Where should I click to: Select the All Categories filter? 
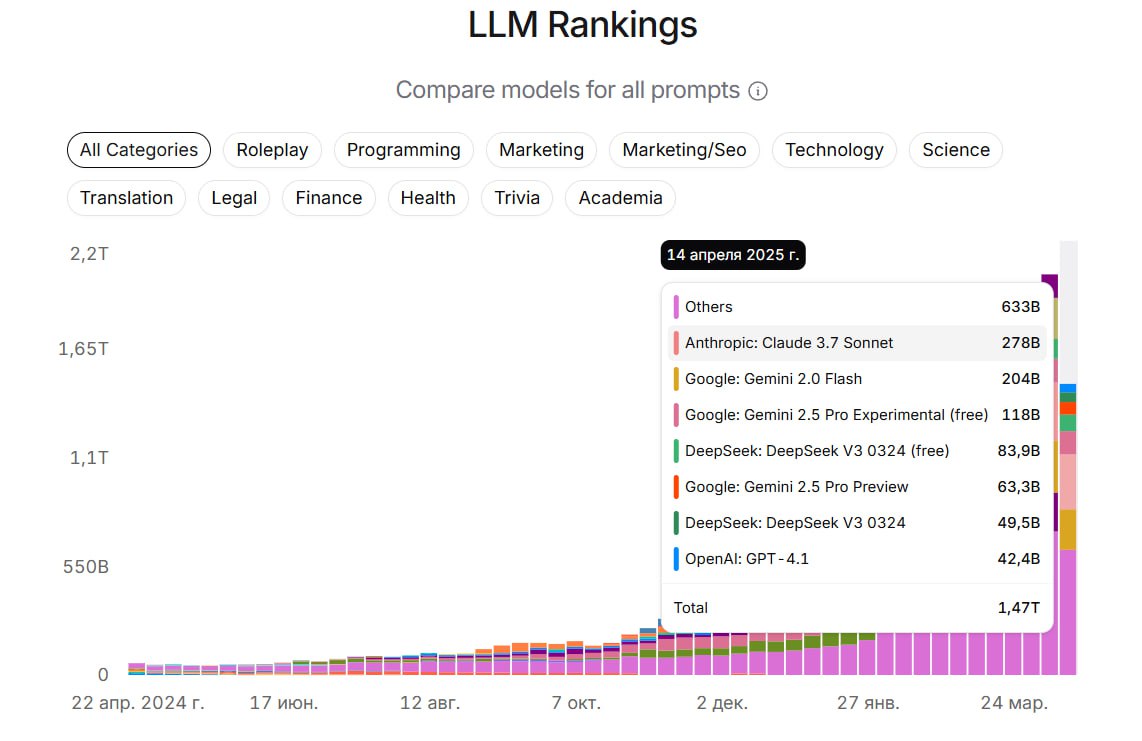coord(139,150)
